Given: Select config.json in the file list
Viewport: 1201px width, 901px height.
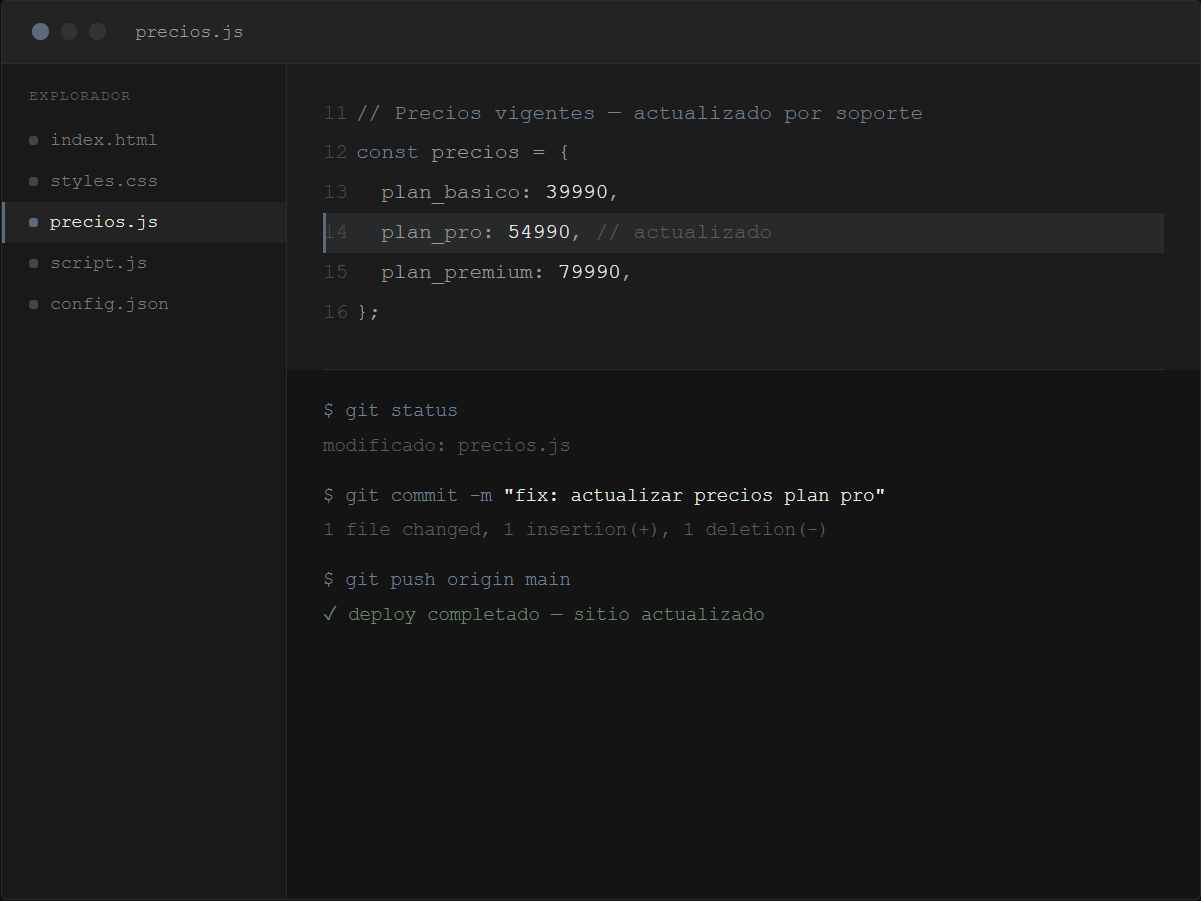Looking at the screenshot, I should pyautogui.click(x=144, y=304).
